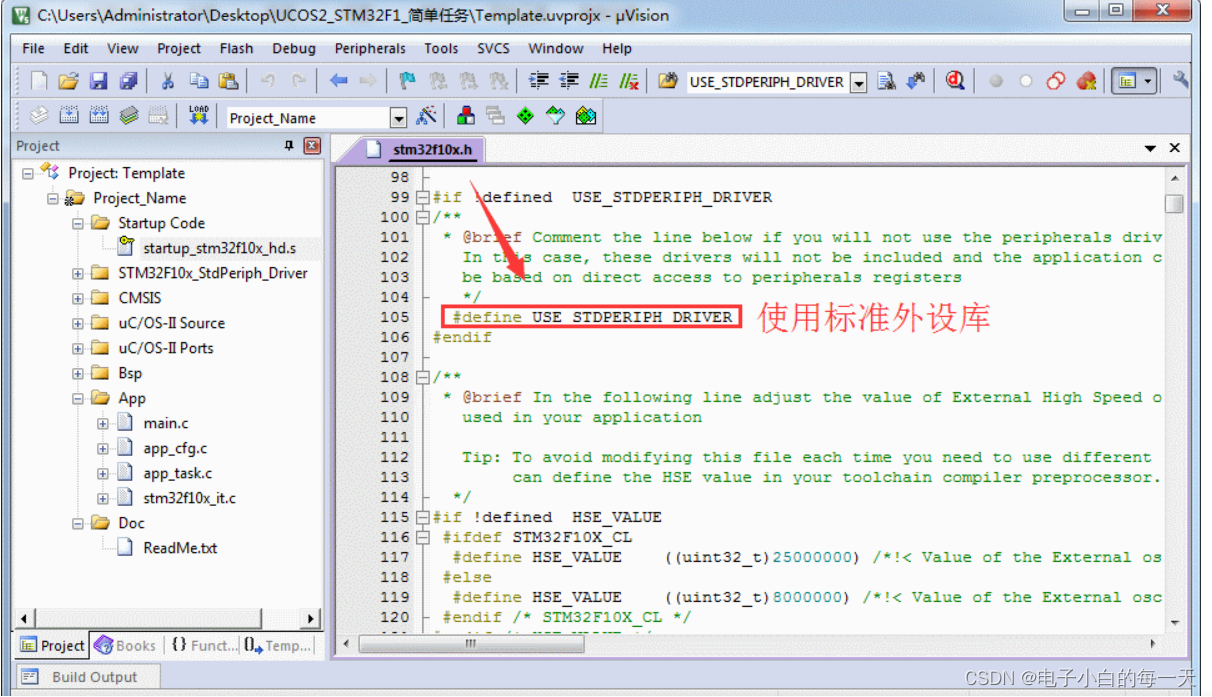Rebuild all target files
This screenshot has width=1212, height=697.
pyautogui.click(x=98, y=116)
